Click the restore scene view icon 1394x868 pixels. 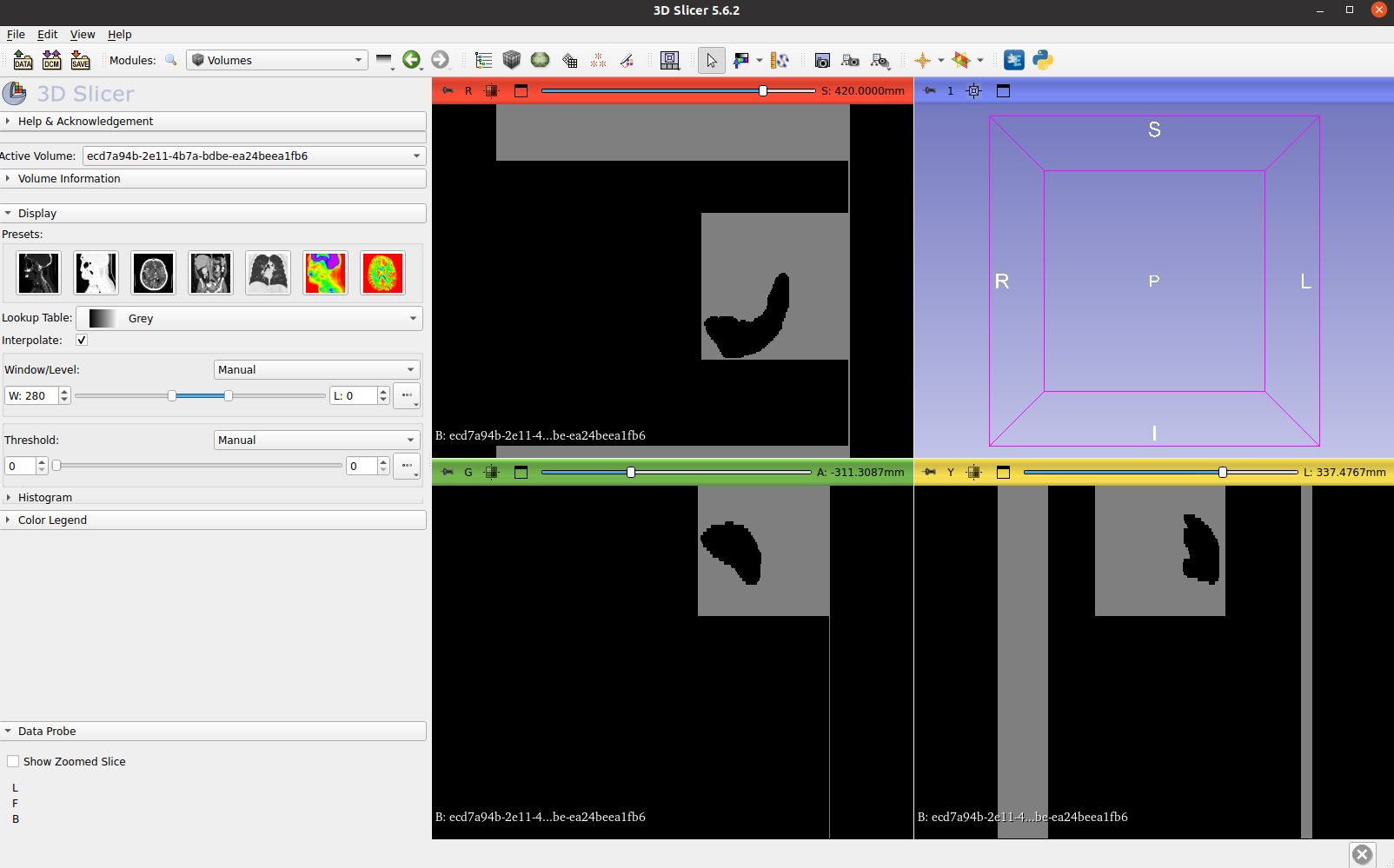point(880,60)
